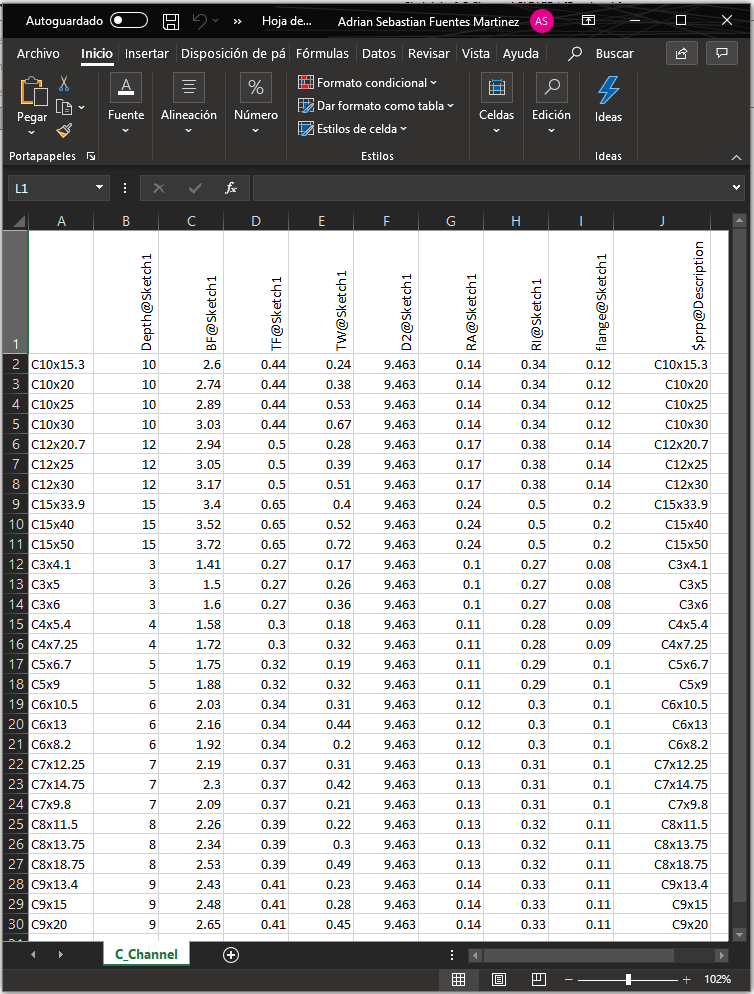
Task: Click the Name Box showing L1
Action: (51, 188)
